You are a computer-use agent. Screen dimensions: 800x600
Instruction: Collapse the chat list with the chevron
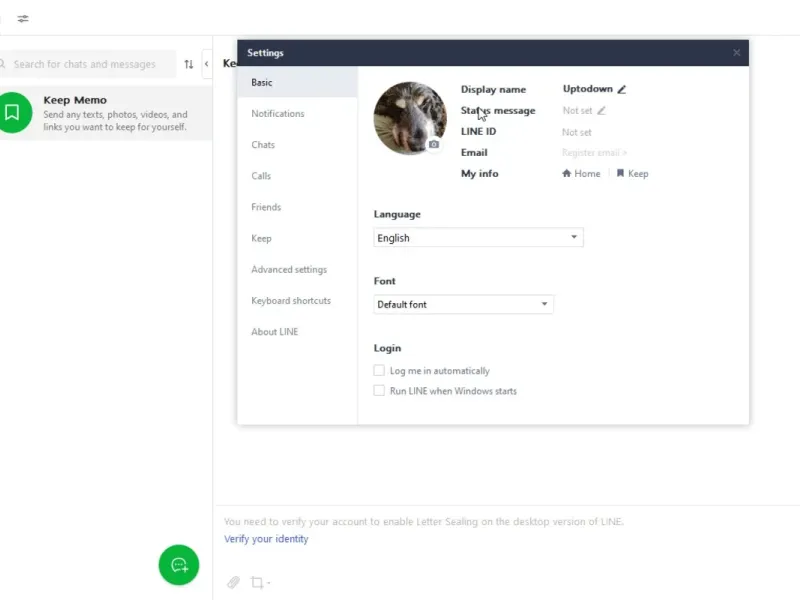point(207,64)
